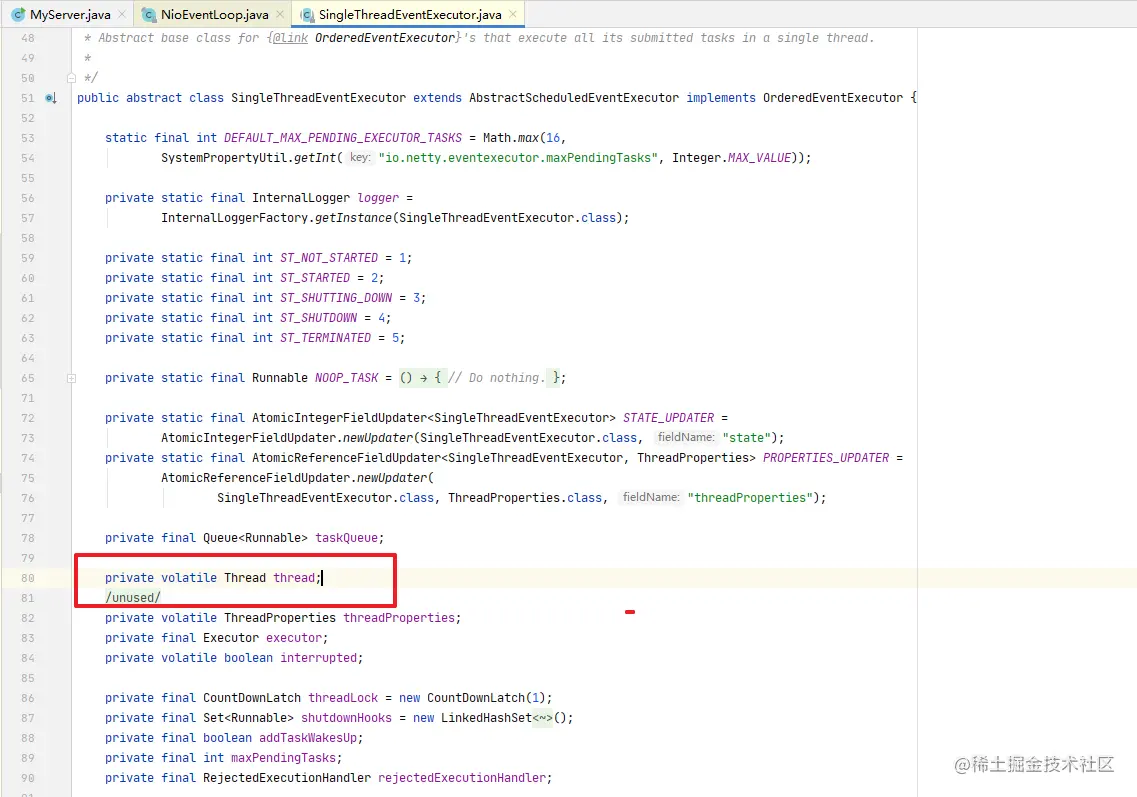
Task: Click the ST_STARTED constant on line 60
Action: coord(315,278)
